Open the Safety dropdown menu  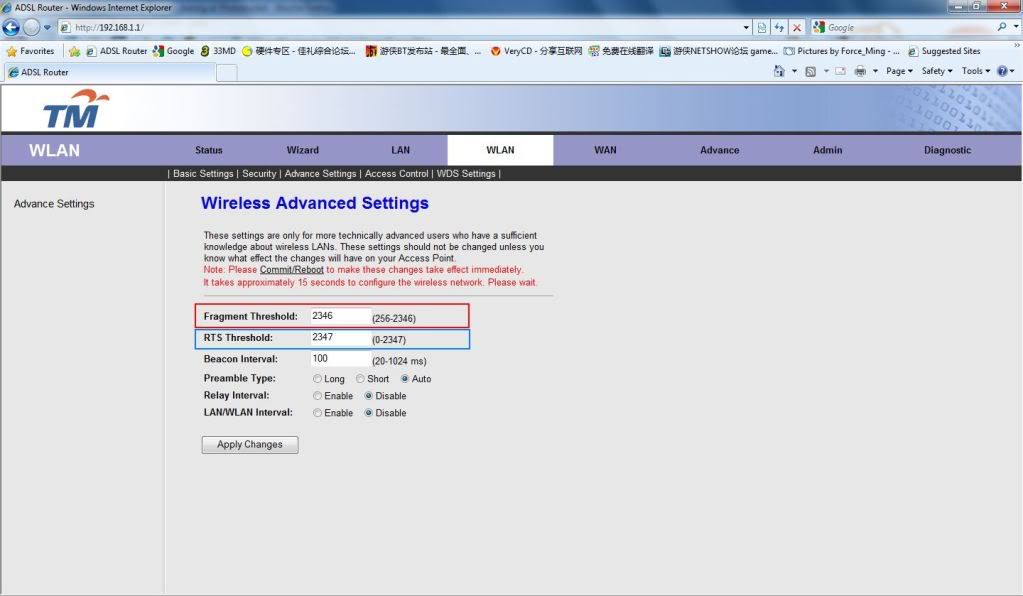(x=937, y=71)
